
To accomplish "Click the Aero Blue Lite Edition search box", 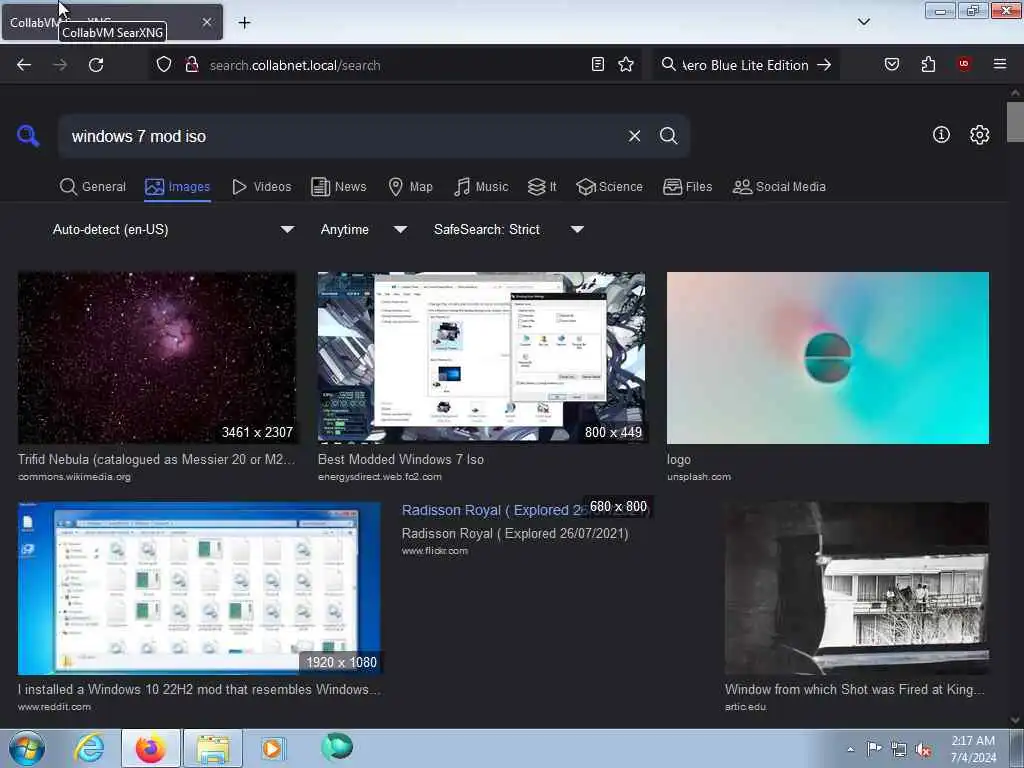I will coord(744,65).
